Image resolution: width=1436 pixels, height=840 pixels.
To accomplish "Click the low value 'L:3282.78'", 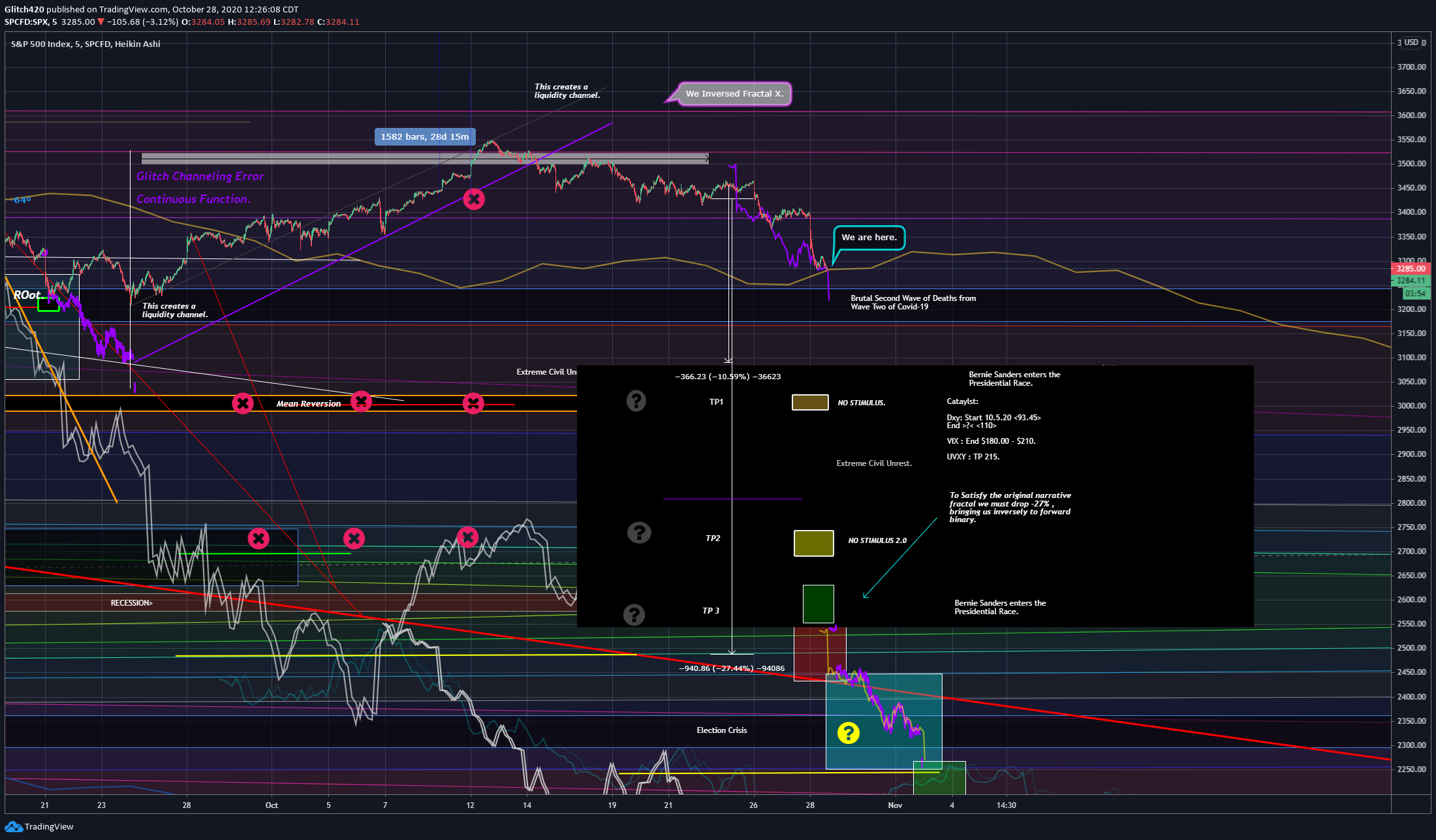I will [294, 22].
